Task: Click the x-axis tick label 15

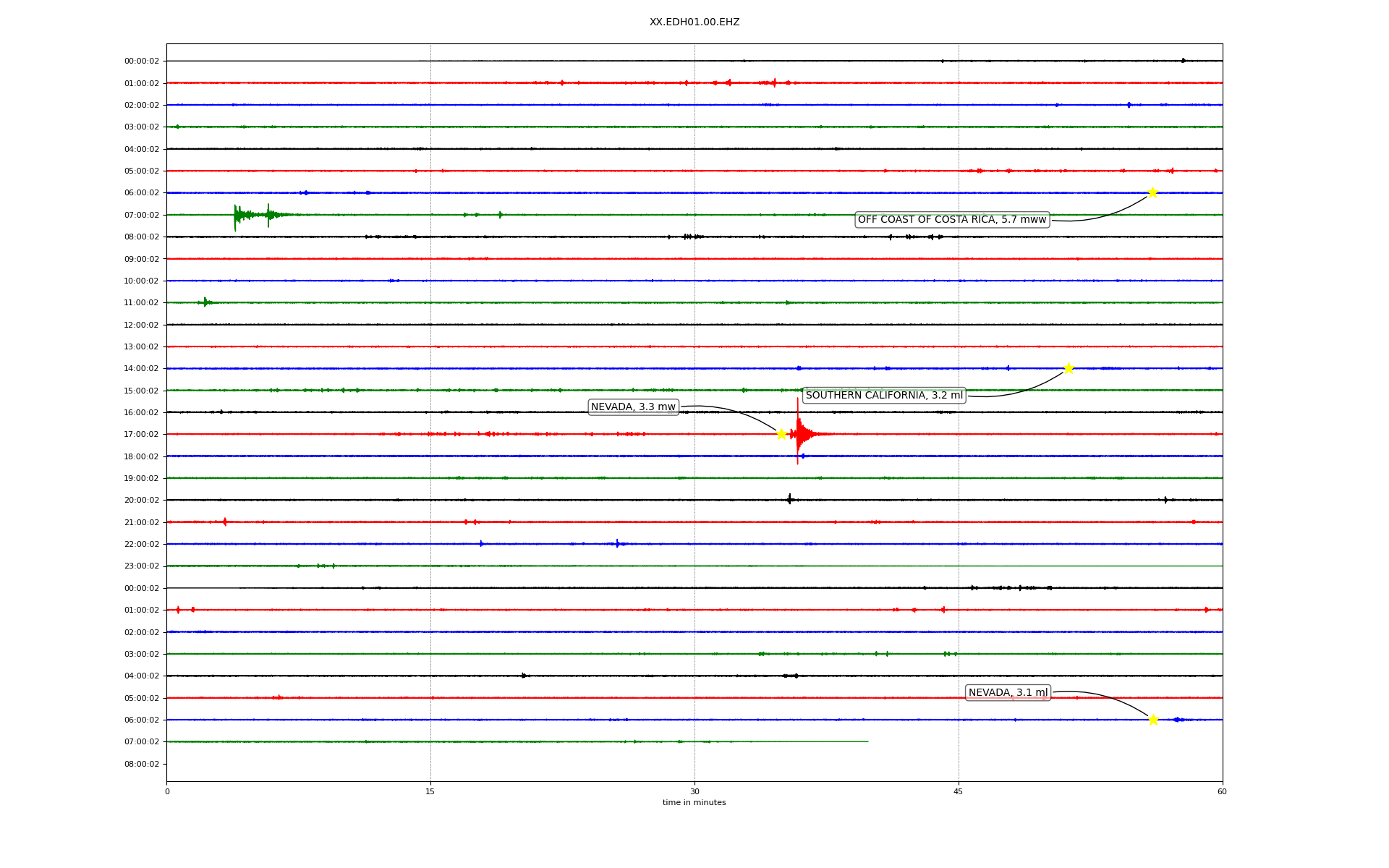Action: (430, 791)
